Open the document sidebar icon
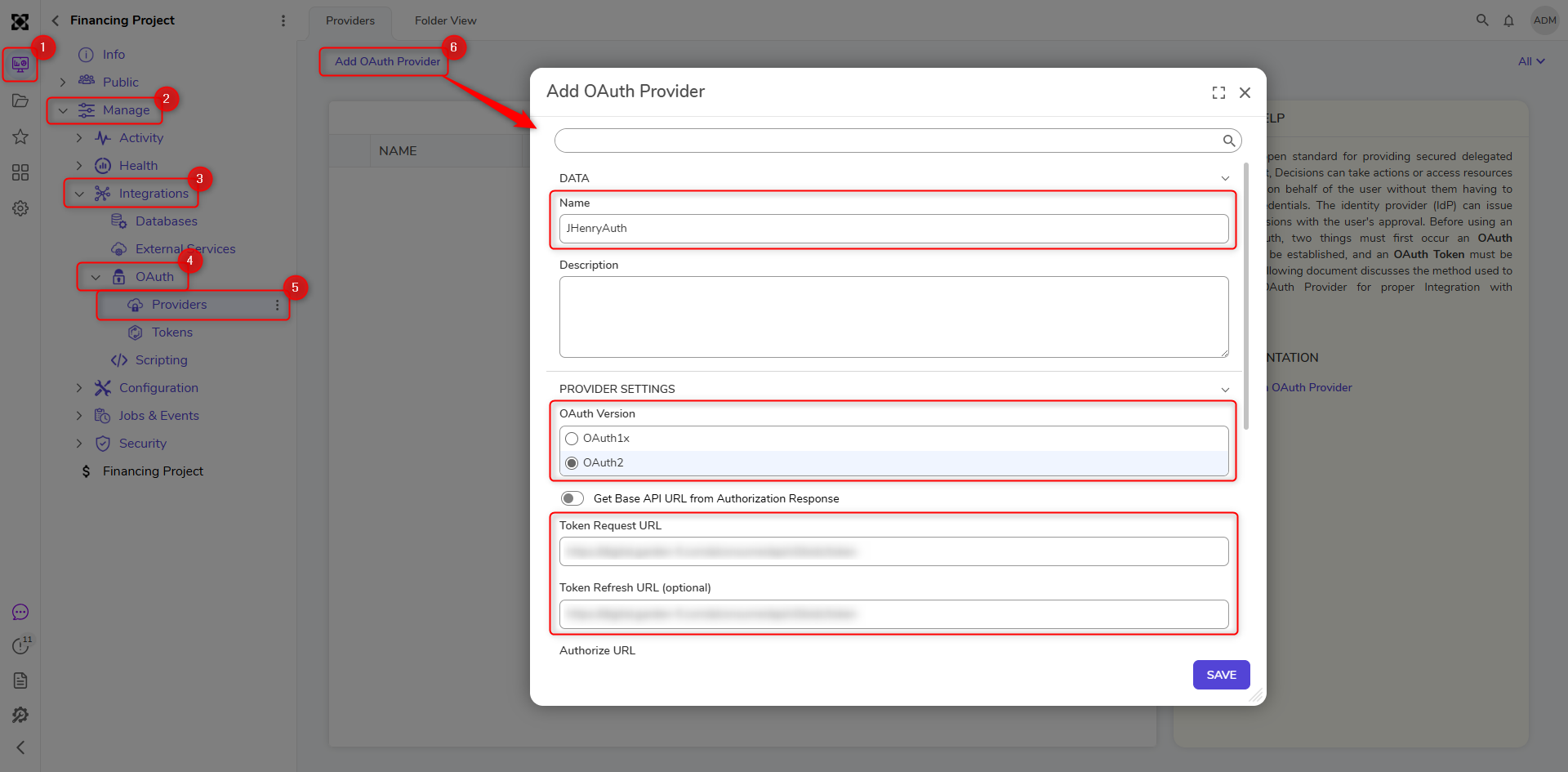 [x=20, y=681]
